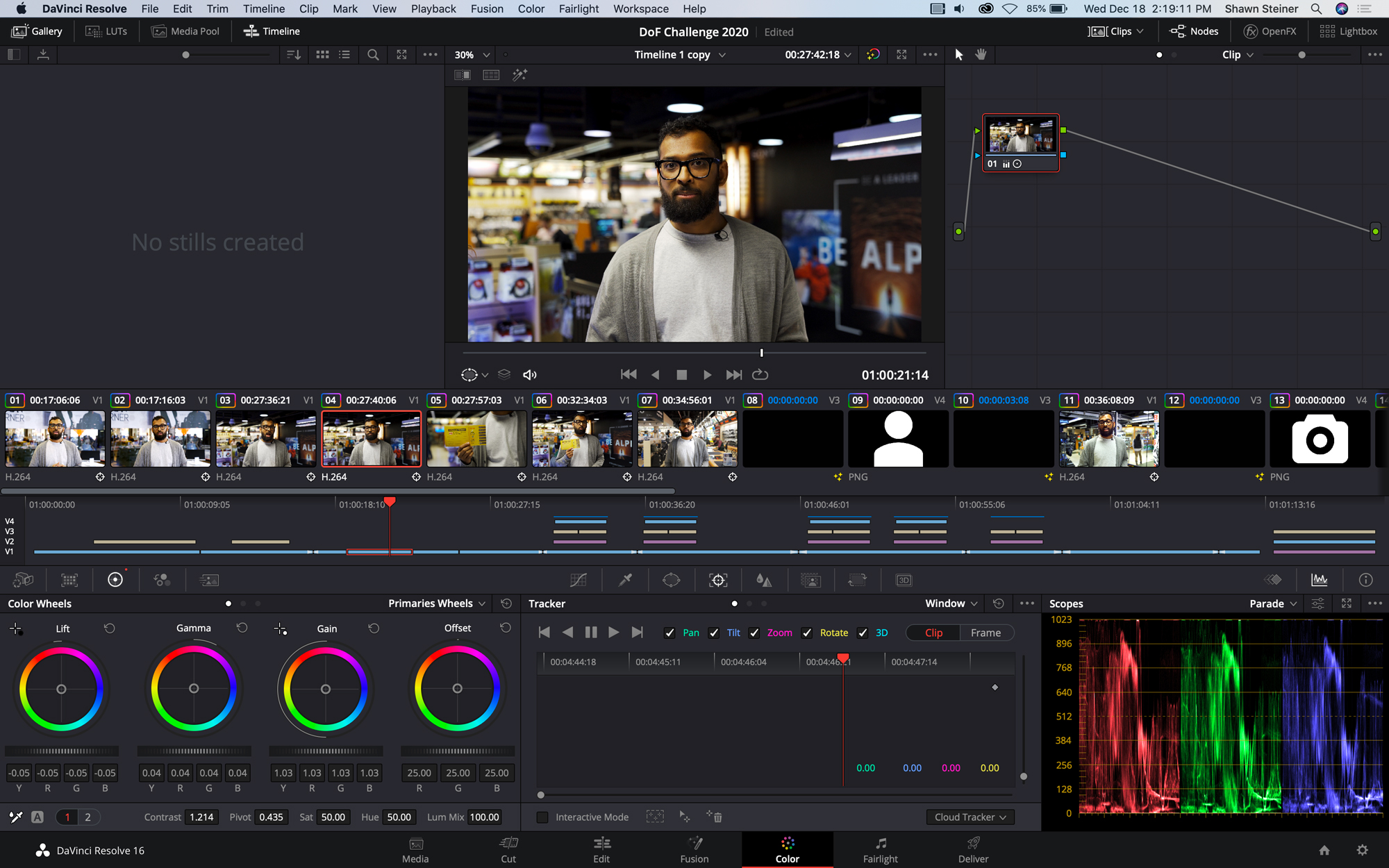Toggle Rotate checkbox in Tracker panel
This screenshot has height=868, width=1389.
807,632
